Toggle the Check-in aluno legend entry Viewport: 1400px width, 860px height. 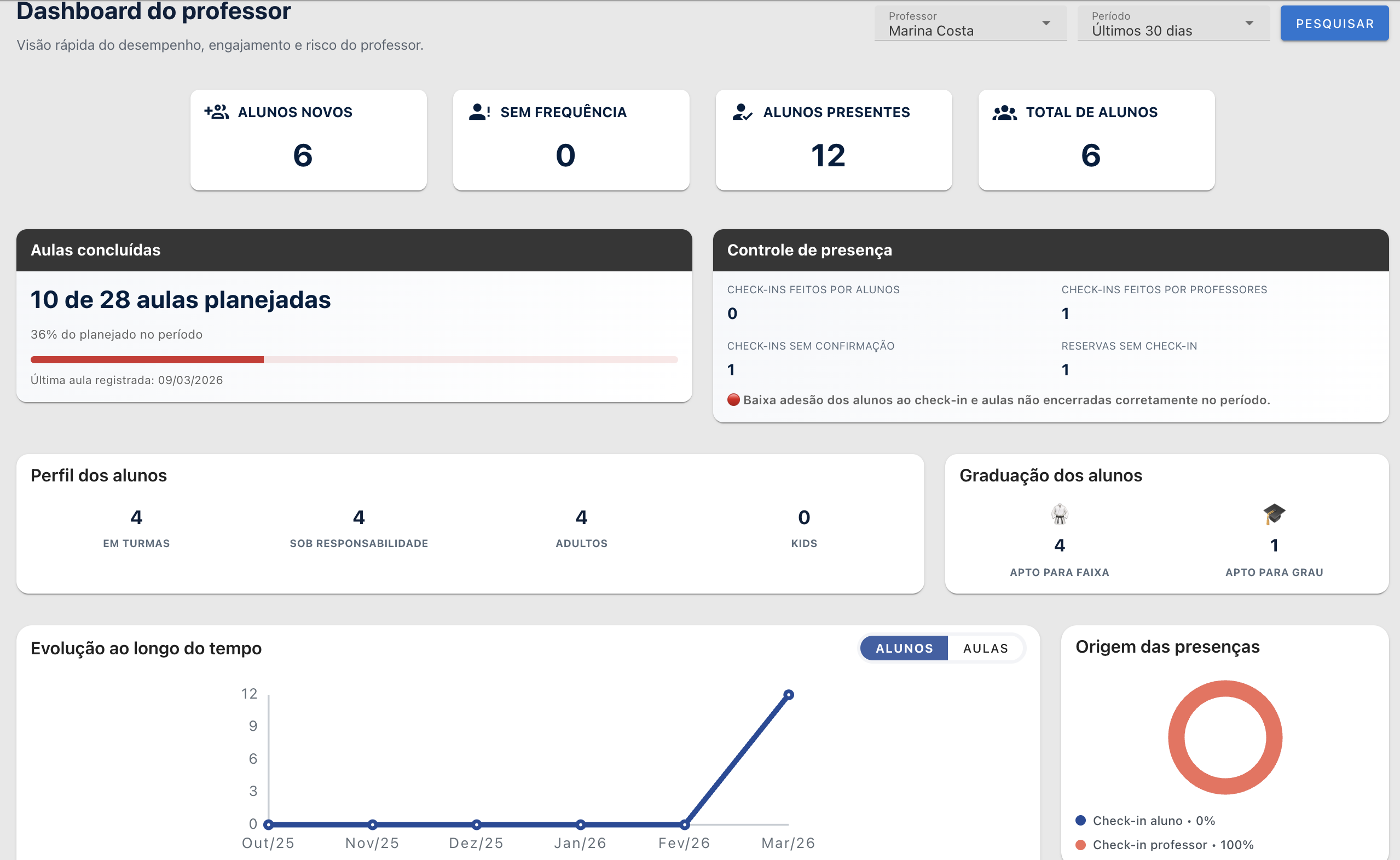click(x=1155, y=820)
